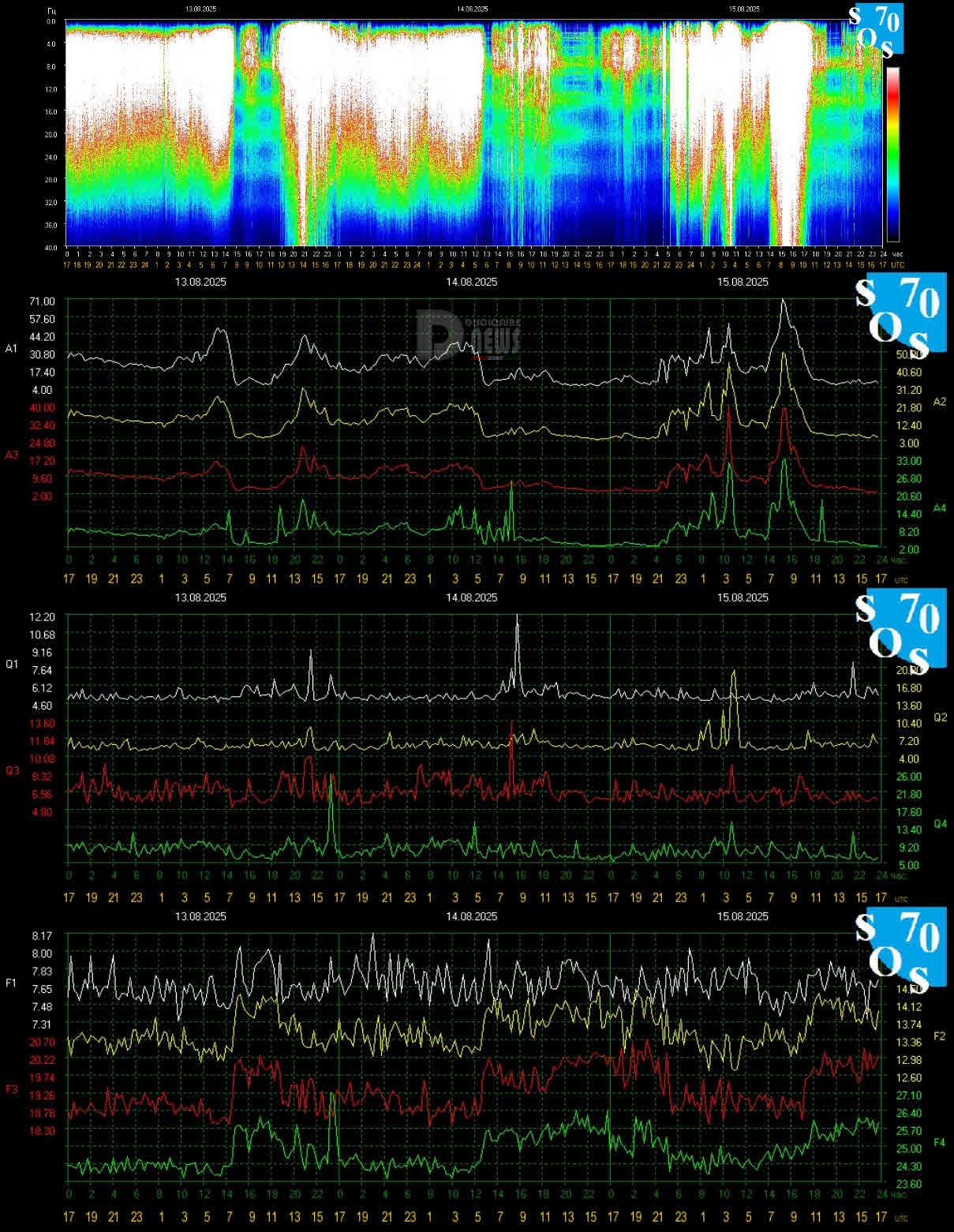Click the 8.17 value on the F1 axis
Viewport: 954px width, 1232px height.
point(43,935)
